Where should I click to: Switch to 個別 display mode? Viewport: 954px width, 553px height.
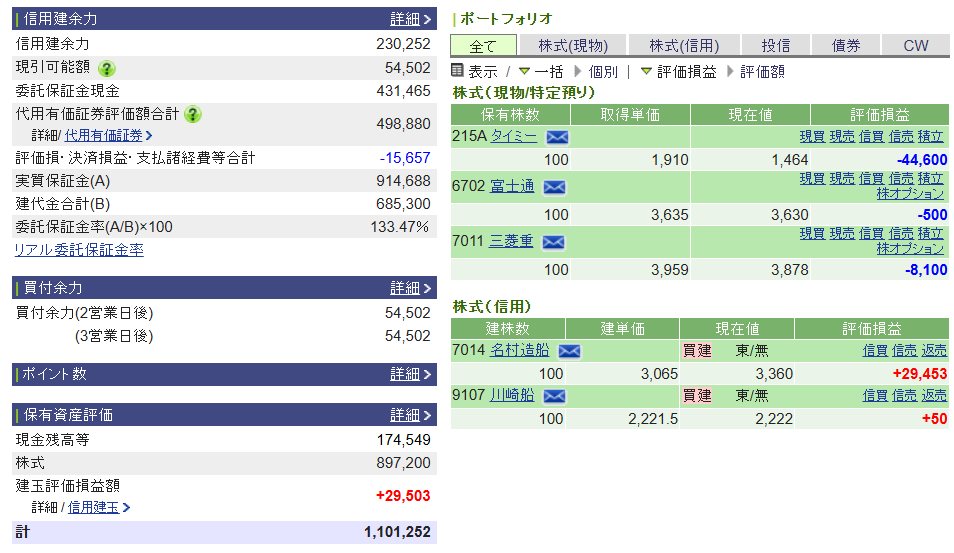(x=603, y=72)
